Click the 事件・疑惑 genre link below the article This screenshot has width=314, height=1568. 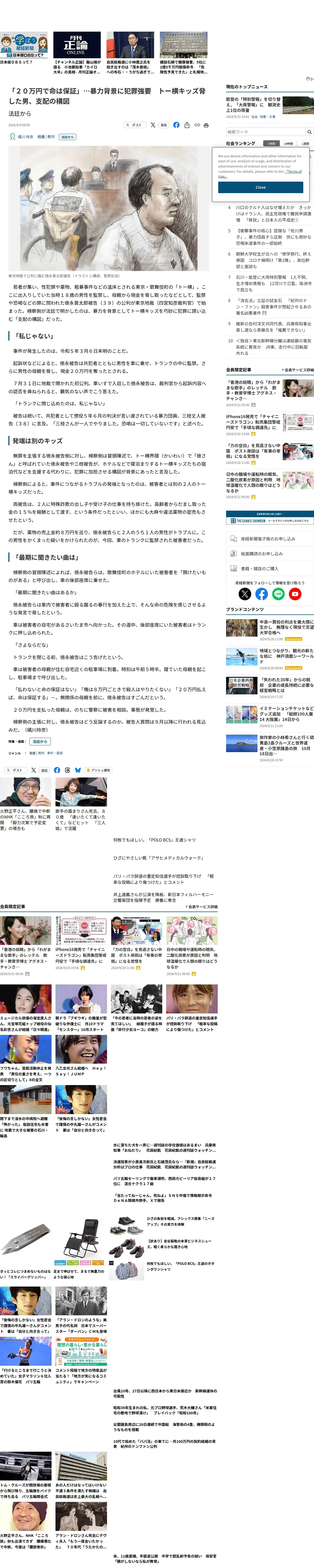point(55,753)
